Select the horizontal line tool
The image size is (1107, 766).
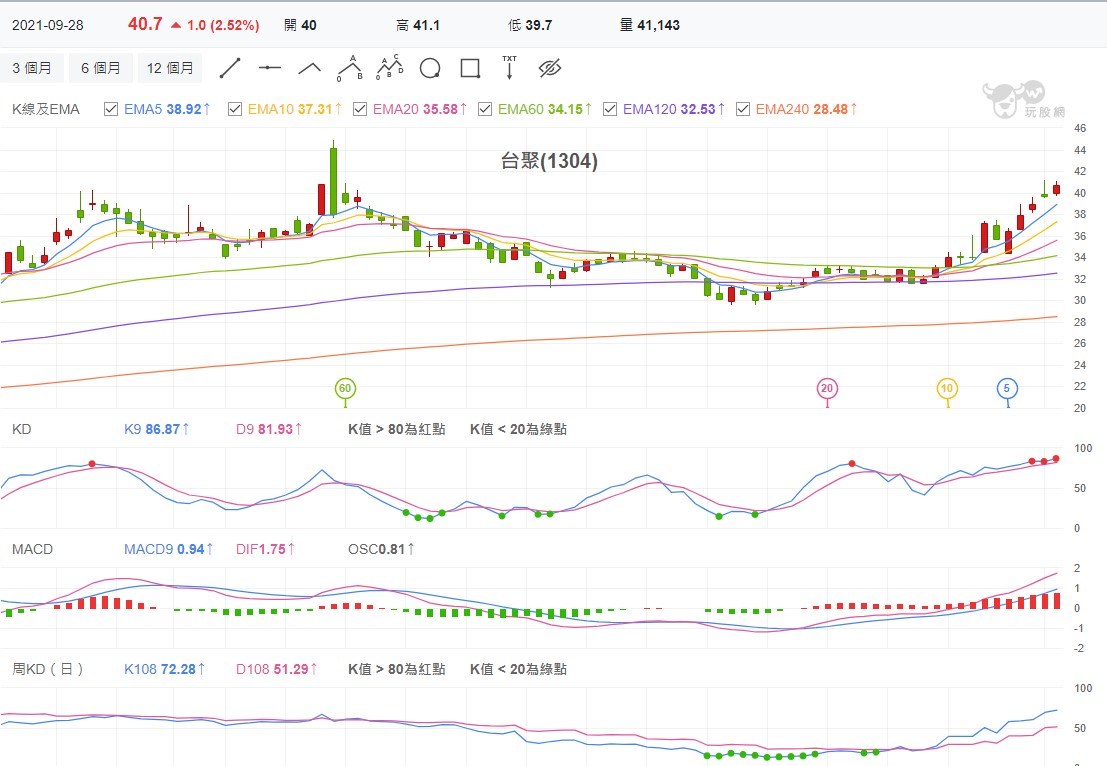[x=270, y=68]
